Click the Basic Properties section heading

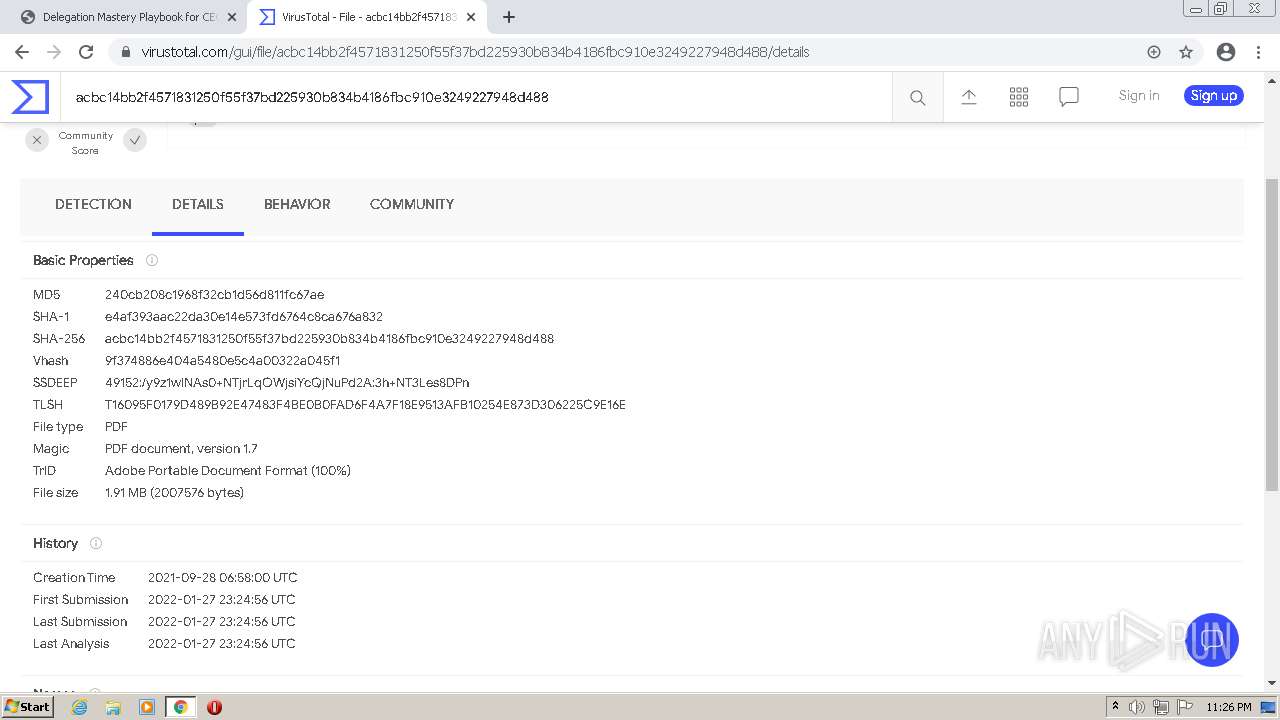click(83, 260)
